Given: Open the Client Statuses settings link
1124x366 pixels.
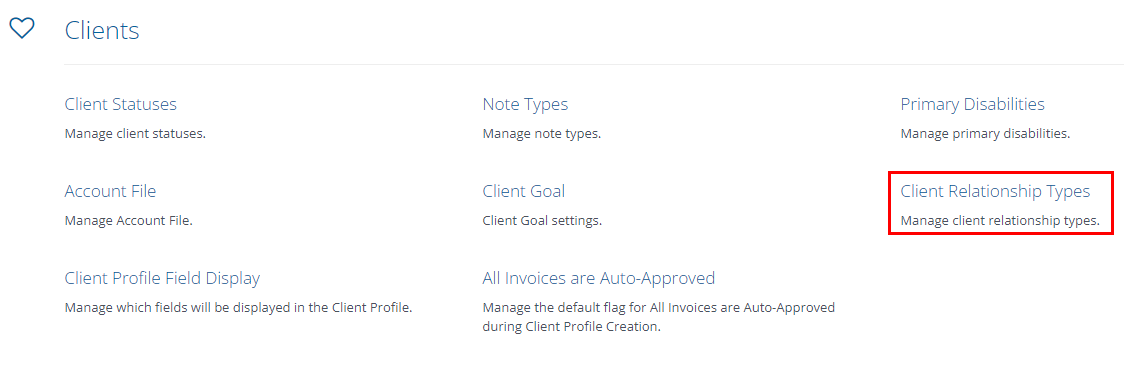Looking at the screenshot, I should click(x=120, y=105).
